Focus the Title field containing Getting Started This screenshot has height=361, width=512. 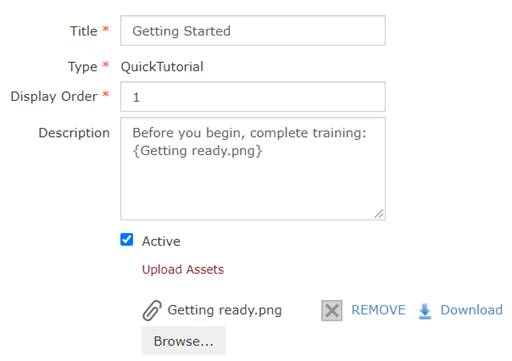(x=253, y=31)
